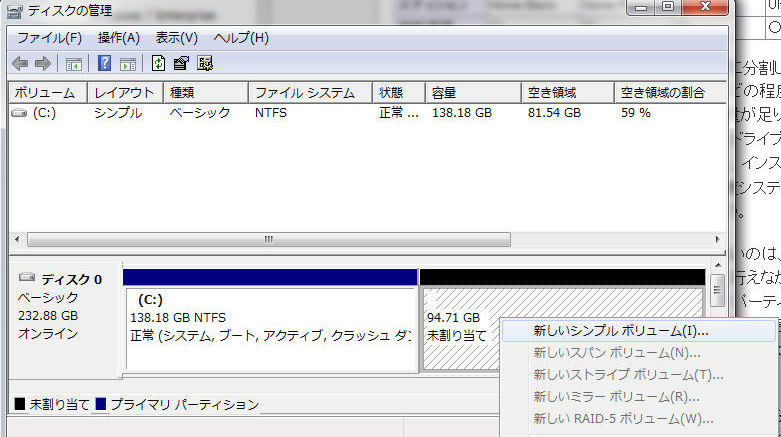
Task: Click the Refresh toolbar icon
Action: pos(158,63)
